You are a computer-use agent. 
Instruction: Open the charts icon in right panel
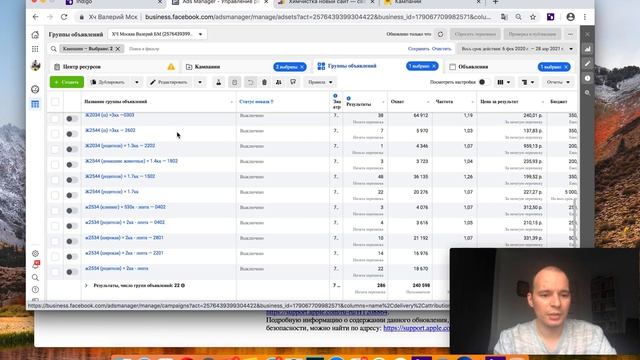coord(587,49)
